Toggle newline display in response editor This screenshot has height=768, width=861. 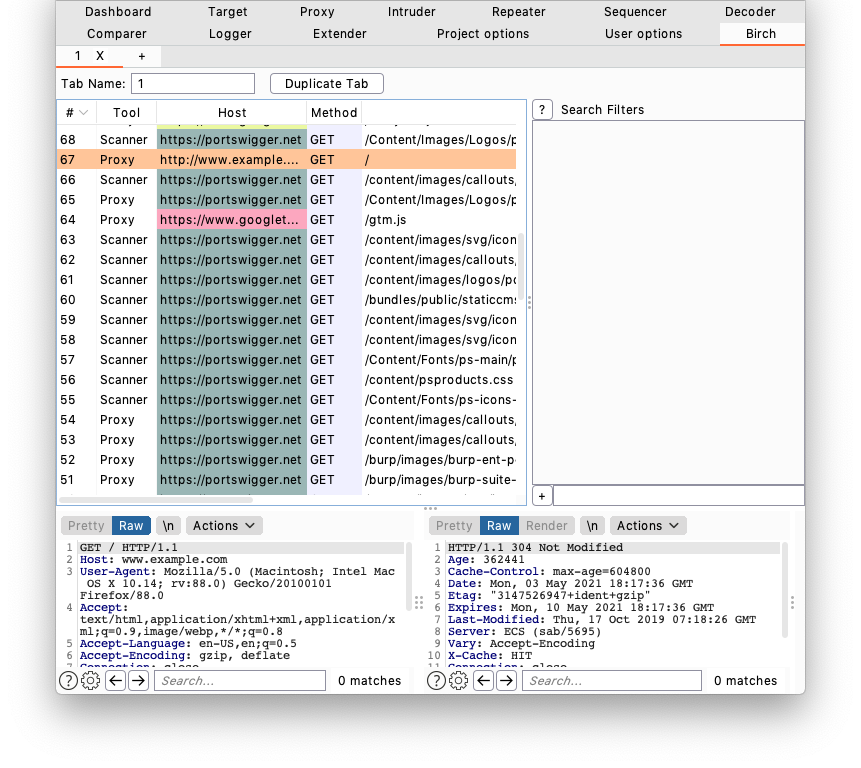[x=592, y=526]
